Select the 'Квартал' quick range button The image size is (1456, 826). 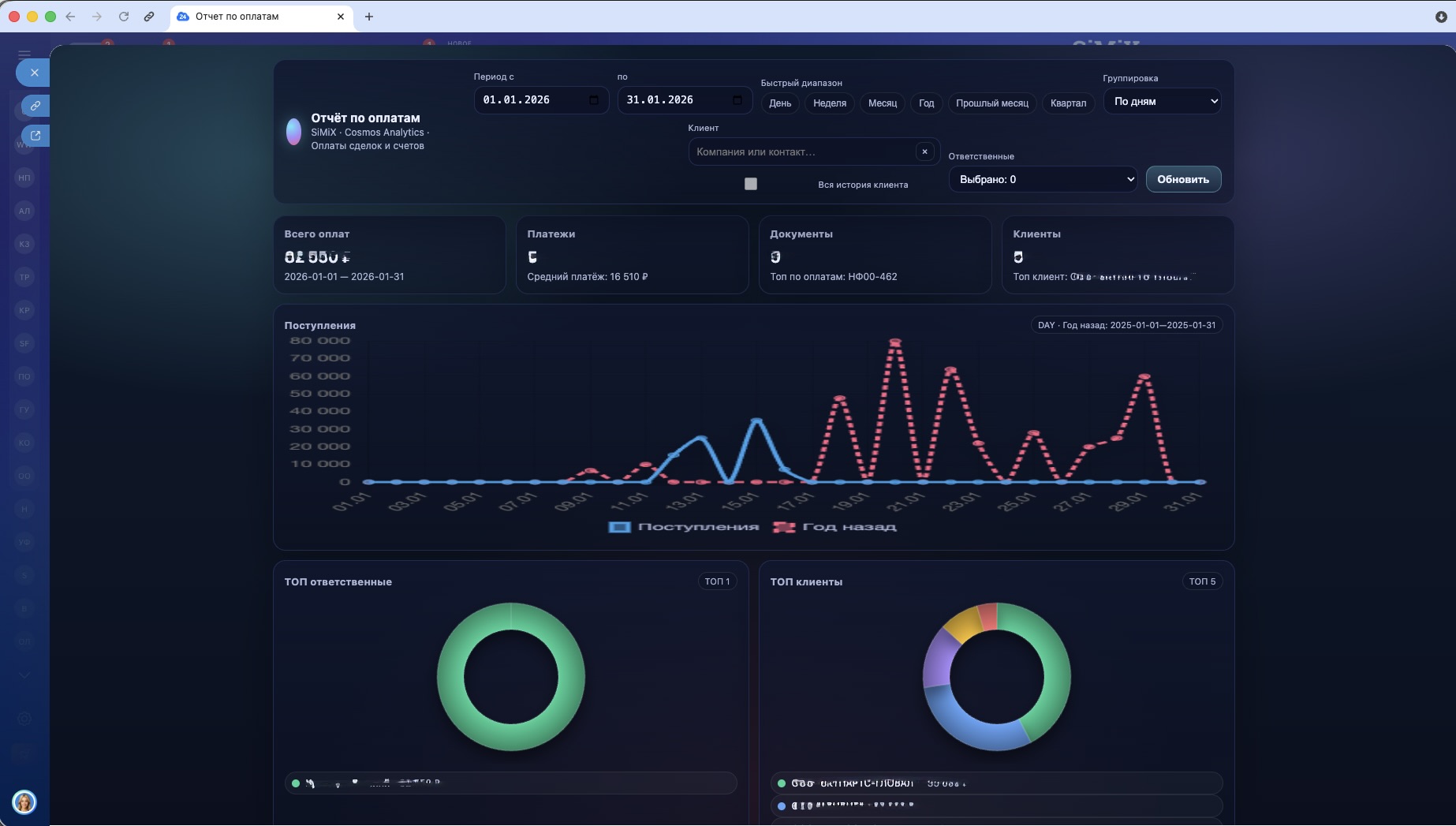(1068, 103)
